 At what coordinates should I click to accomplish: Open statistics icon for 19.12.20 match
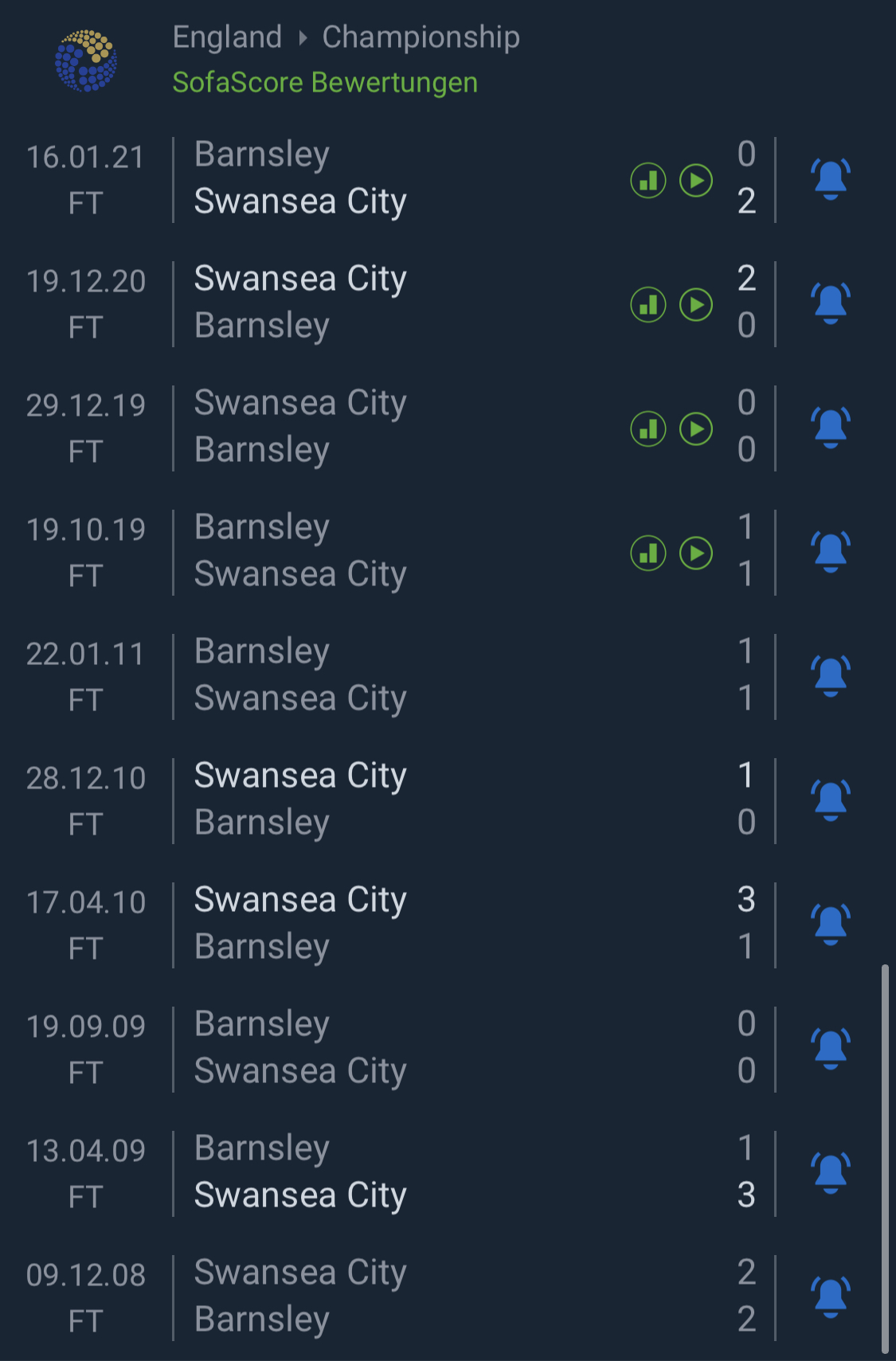tap(648, 305)
